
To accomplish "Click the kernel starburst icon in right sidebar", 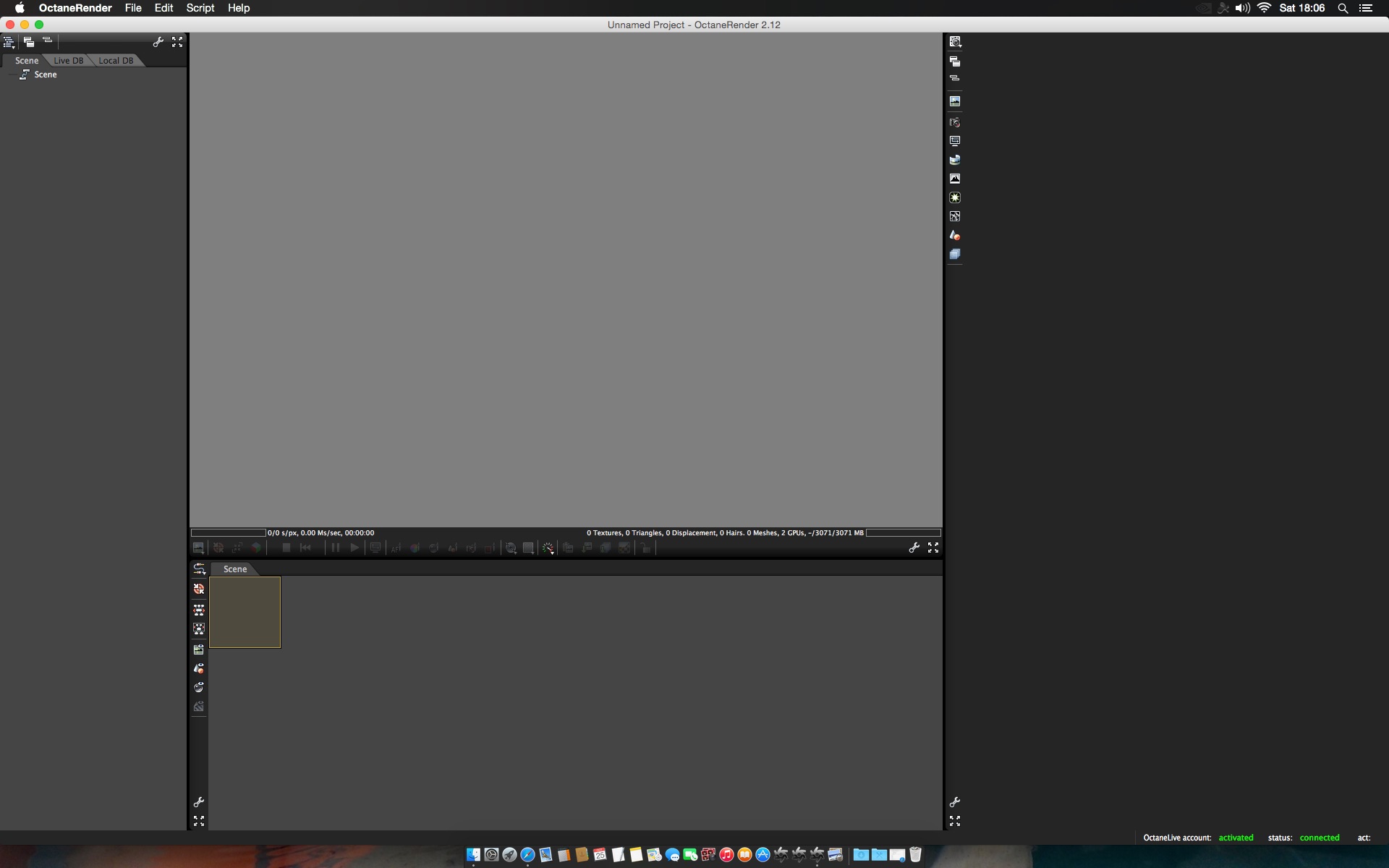I will pos(955,197).
